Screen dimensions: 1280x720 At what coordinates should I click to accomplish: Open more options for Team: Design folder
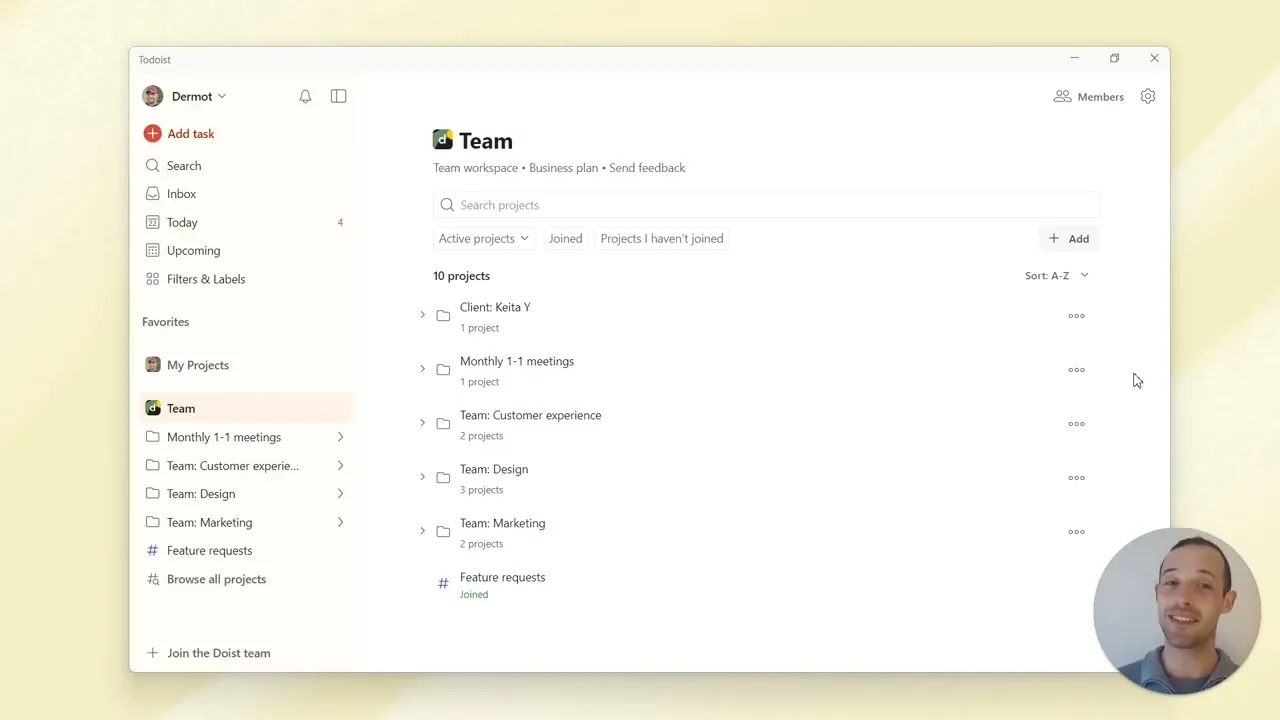[x=1076, y=478]
